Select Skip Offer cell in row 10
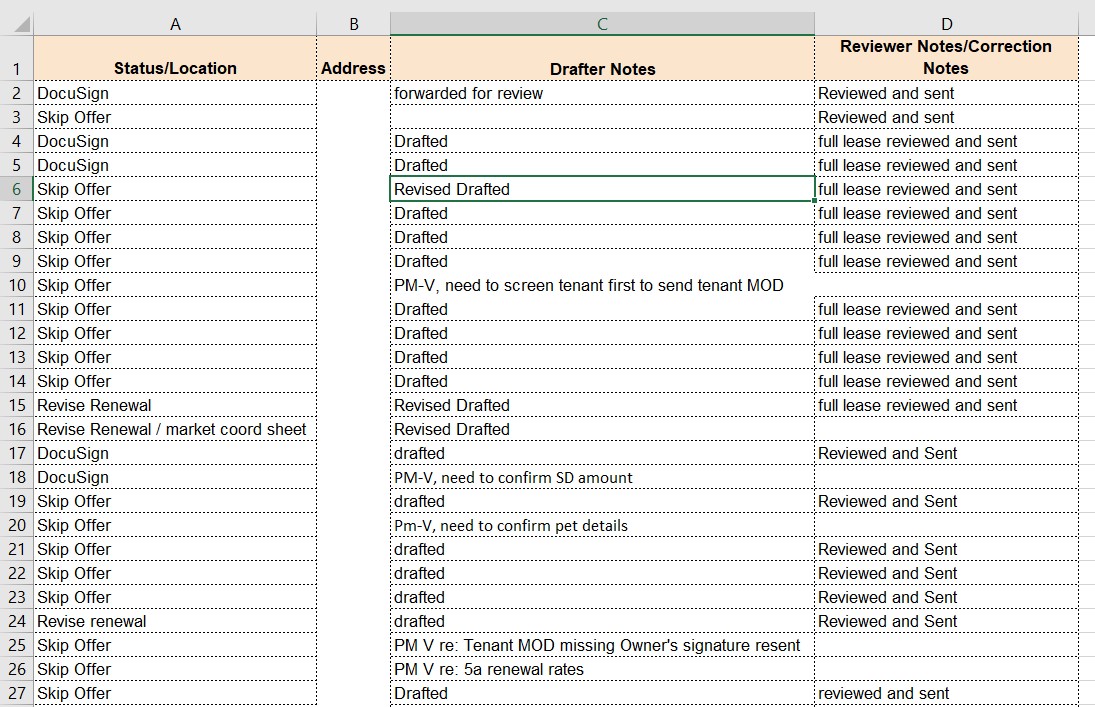The width and height of the screenshot is (1095, 707). tap(175, 285)
